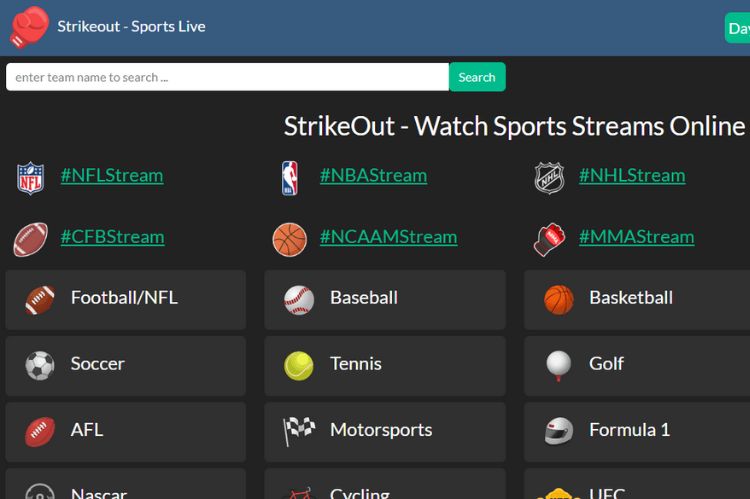Viewport: 750px width, 499px height.
Task: Click the tennis ball icon
Action: 299,366
